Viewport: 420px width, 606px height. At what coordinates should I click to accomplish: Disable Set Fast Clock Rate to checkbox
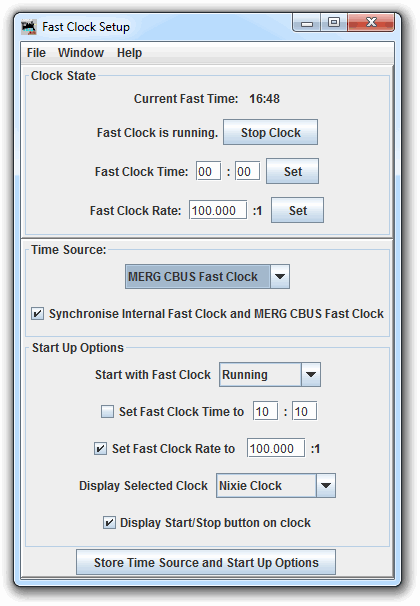pos(100,448)
